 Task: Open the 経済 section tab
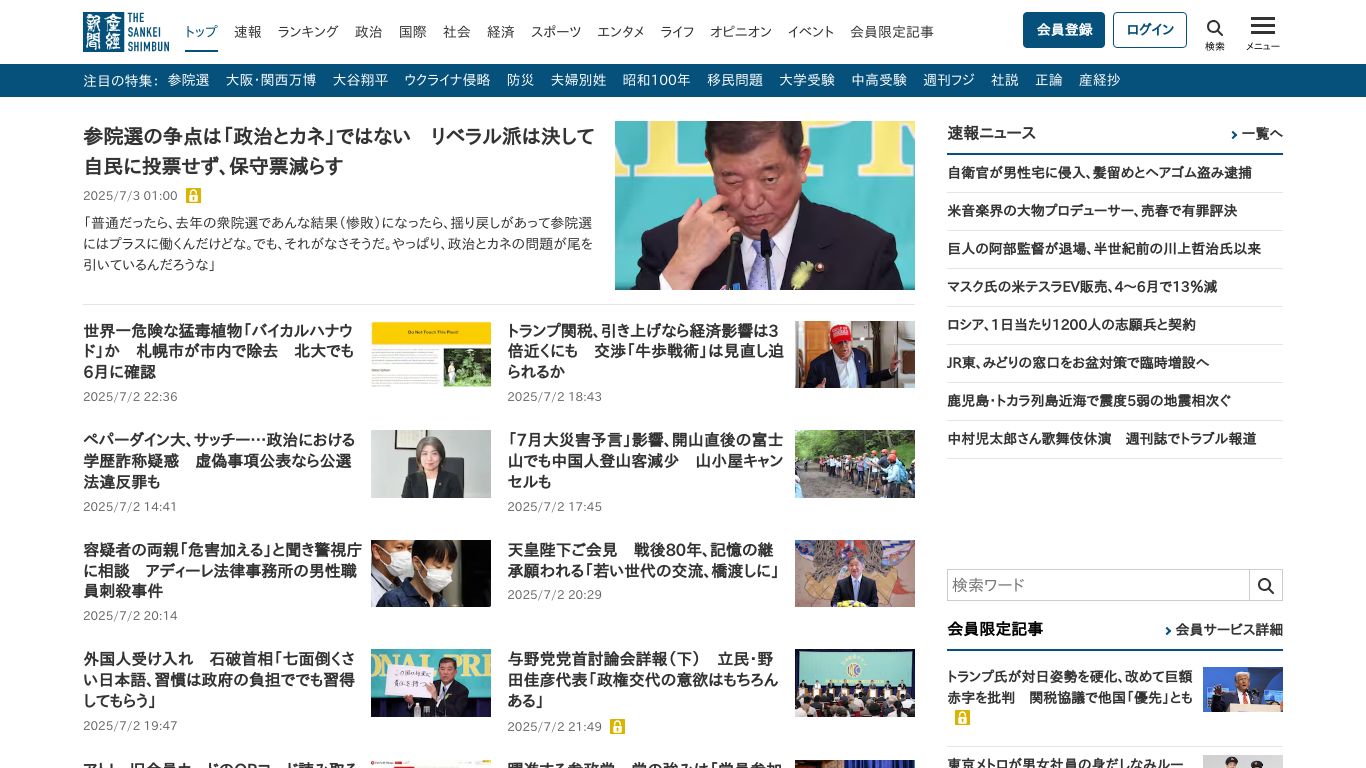(501, 31)
